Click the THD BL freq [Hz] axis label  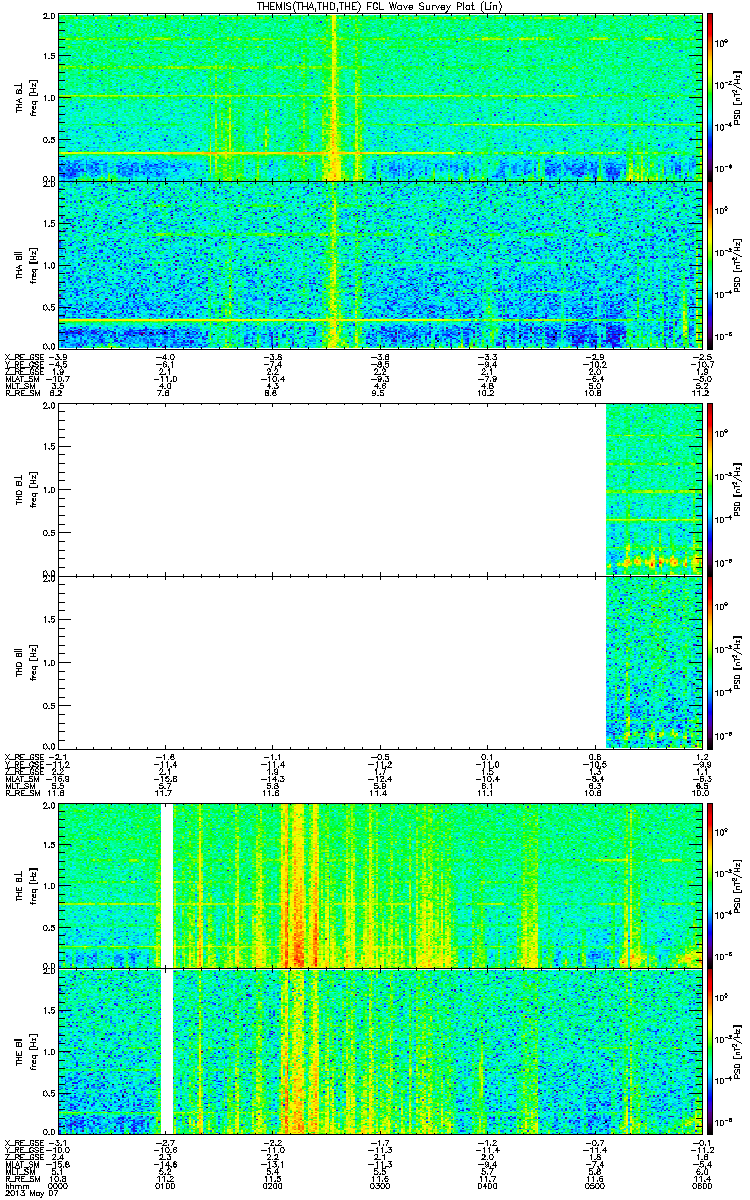(x=33, y=489)
